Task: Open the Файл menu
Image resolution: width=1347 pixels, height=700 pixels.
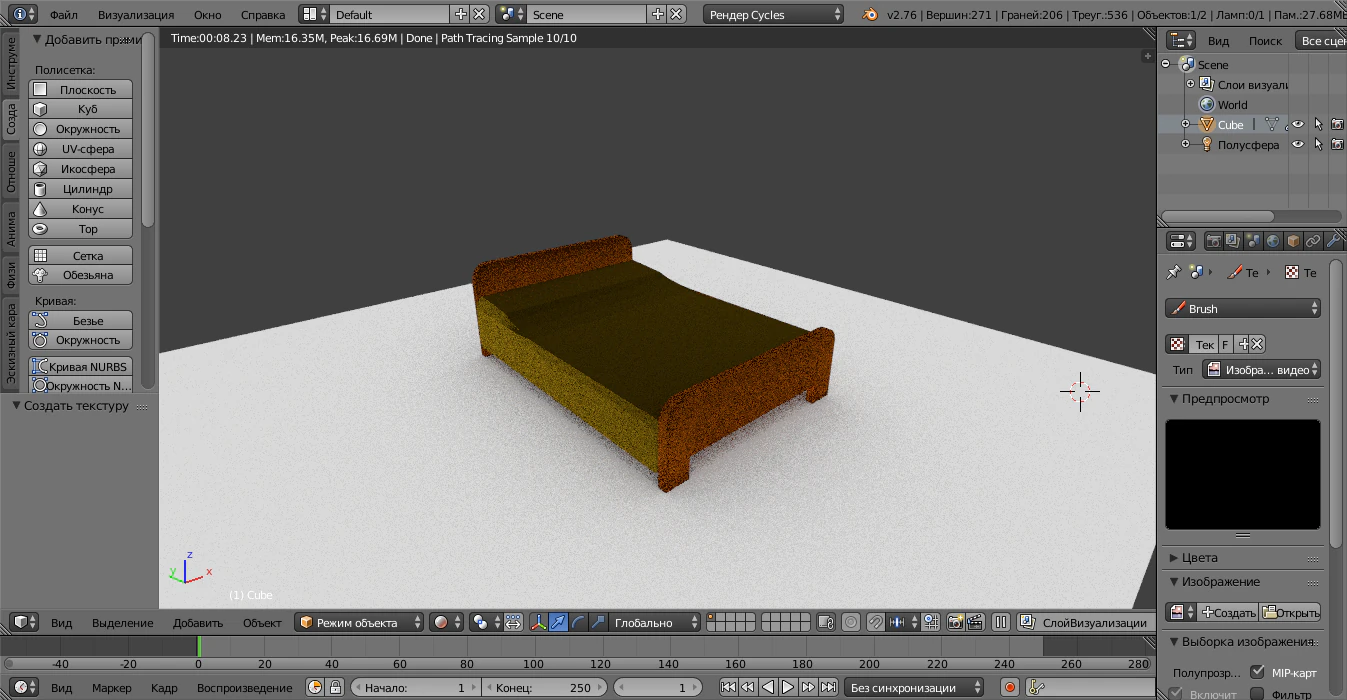Action: [x=63, y=15]
